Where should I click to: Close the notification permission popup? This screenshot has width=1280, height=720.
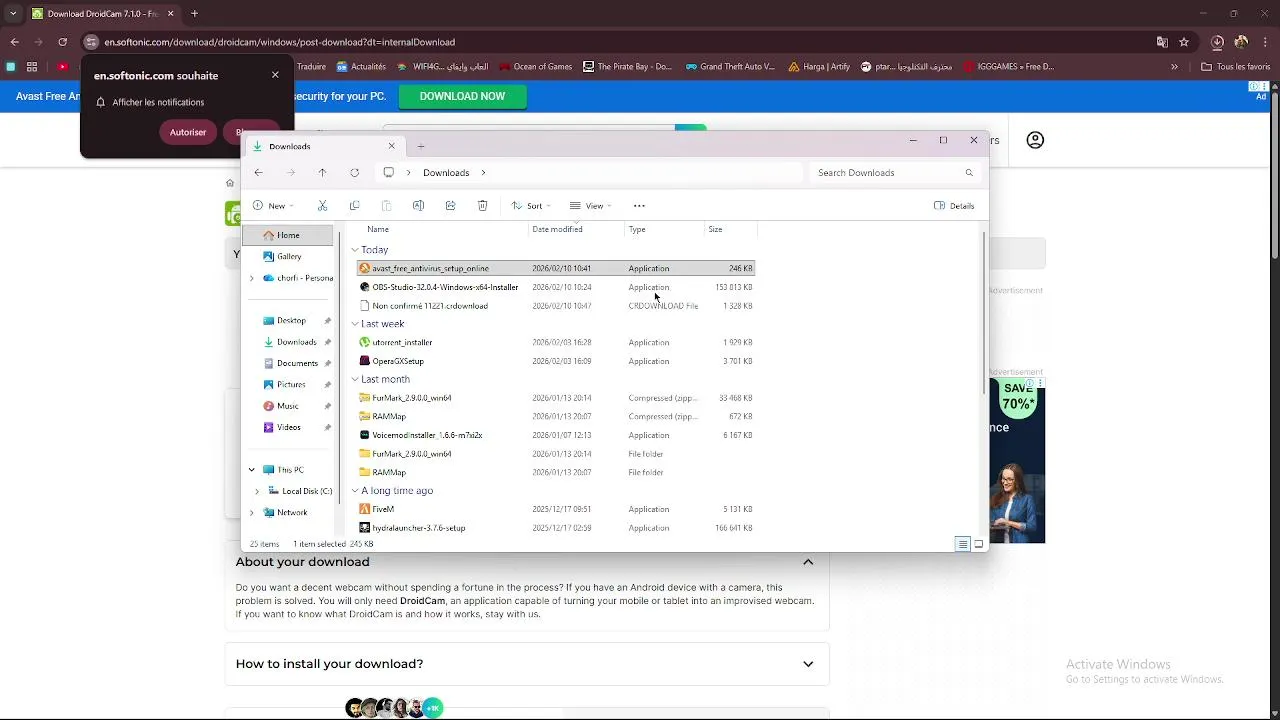pos(275,75)
